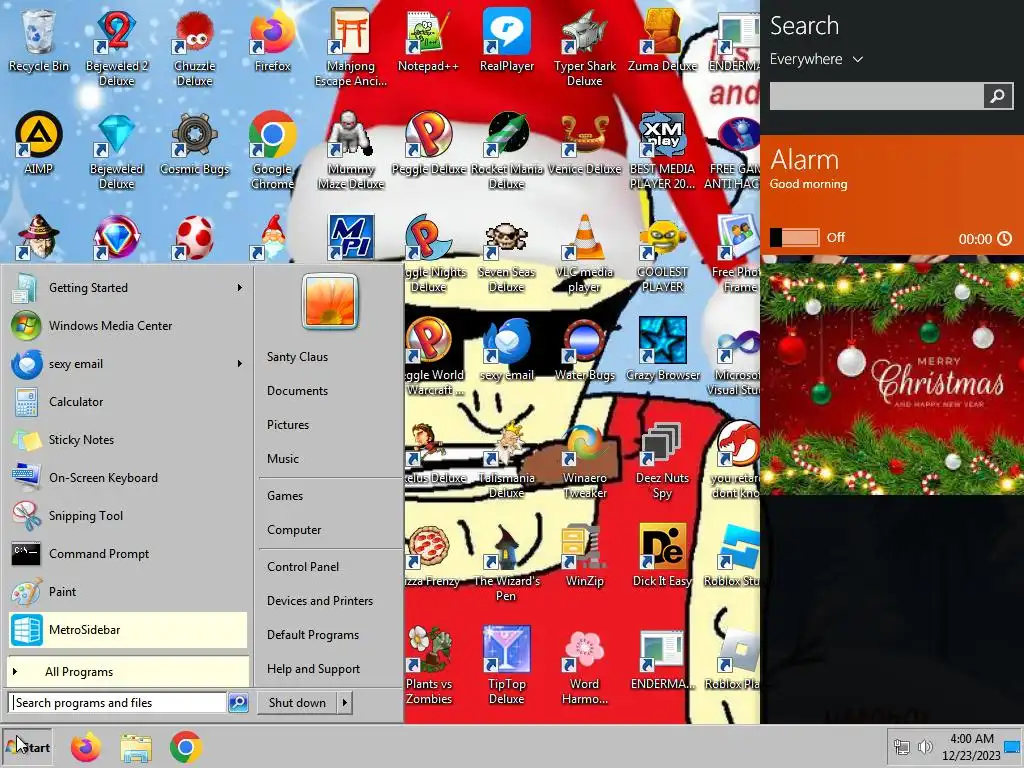Click the Alarm time 00:00 clock
1024x768 pixels.
[x=985, y=239]
